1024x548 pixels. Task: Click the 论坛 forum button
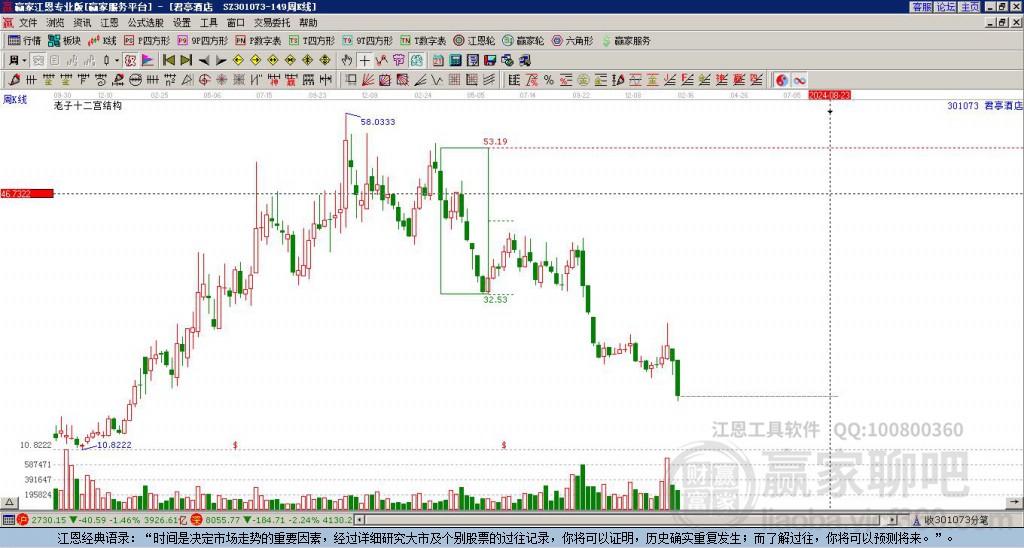click(946, 6)
